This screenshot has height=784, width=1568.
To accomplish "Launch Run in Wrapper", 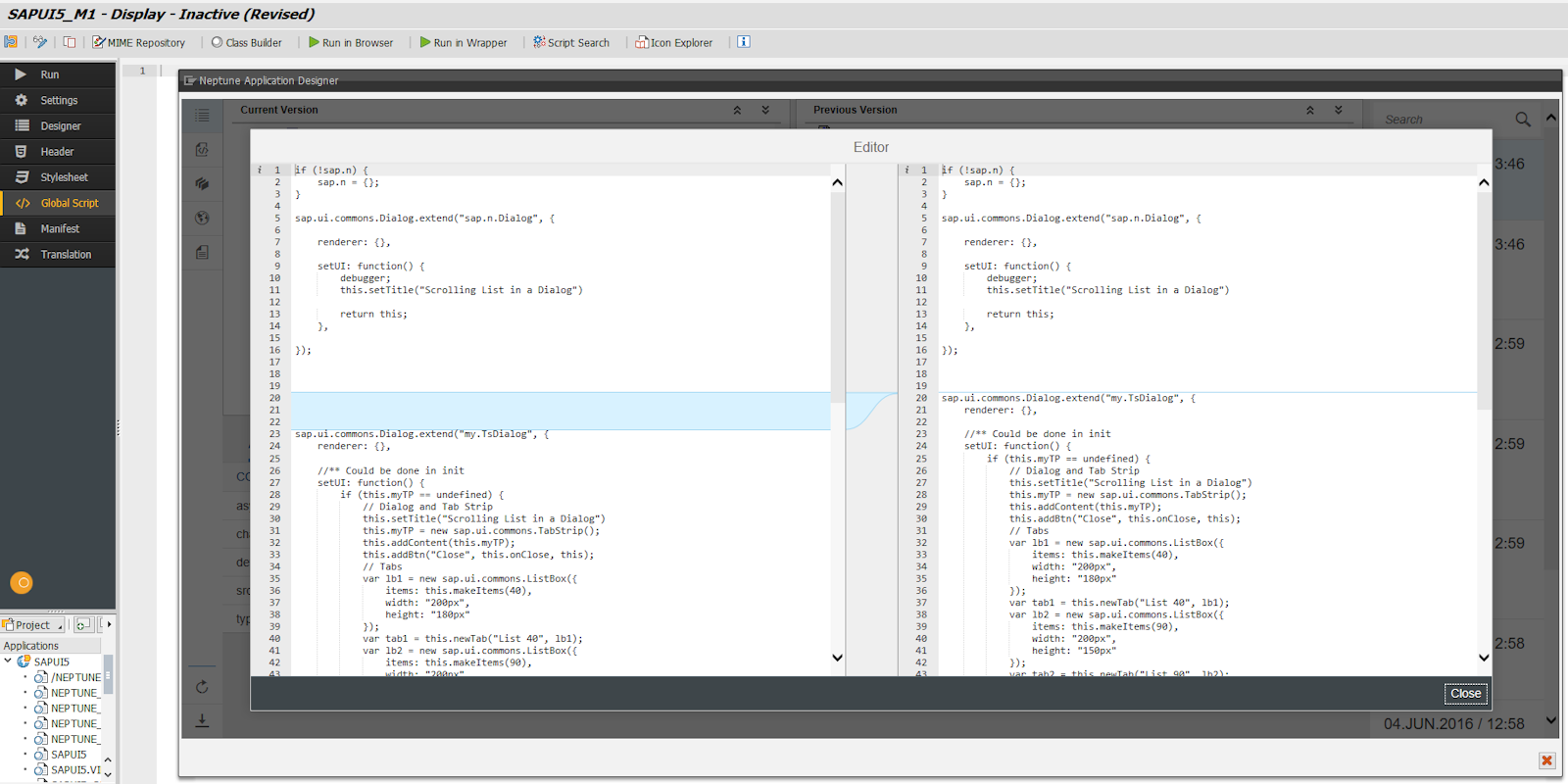I will (464, 42).
